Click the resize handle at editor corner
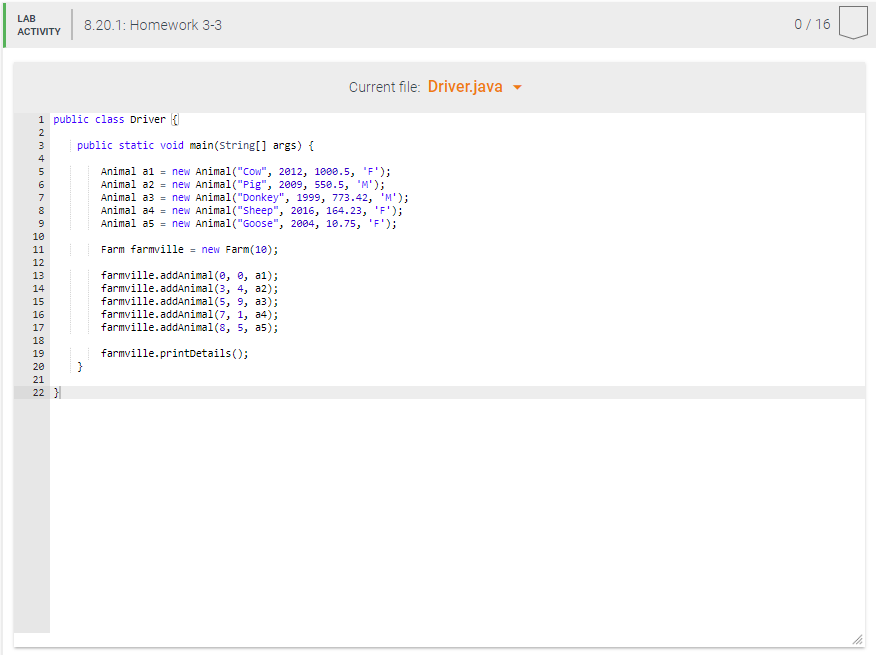Viewport: 876px width, 655px height. click(855, 639)
